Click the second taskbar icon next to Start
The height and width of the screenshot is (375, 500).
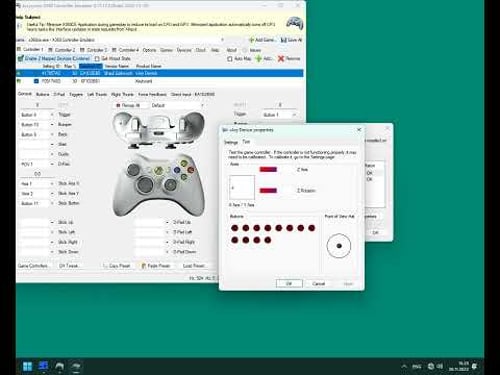pyautogui.click(x=43, y=366)
